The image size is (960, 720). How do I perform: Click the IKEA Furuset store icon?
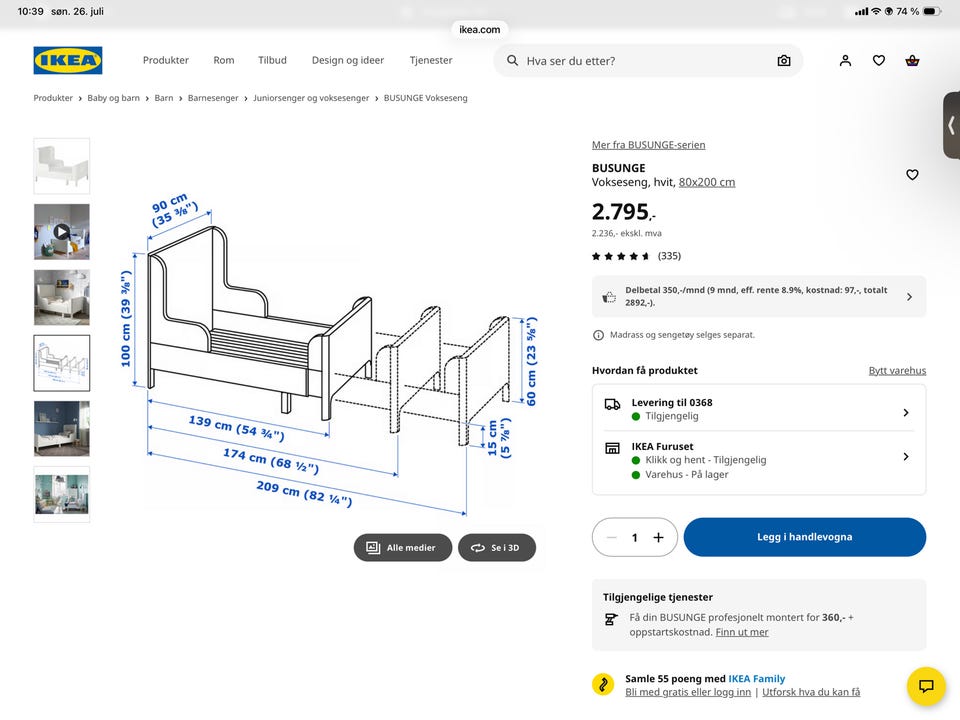612,448
